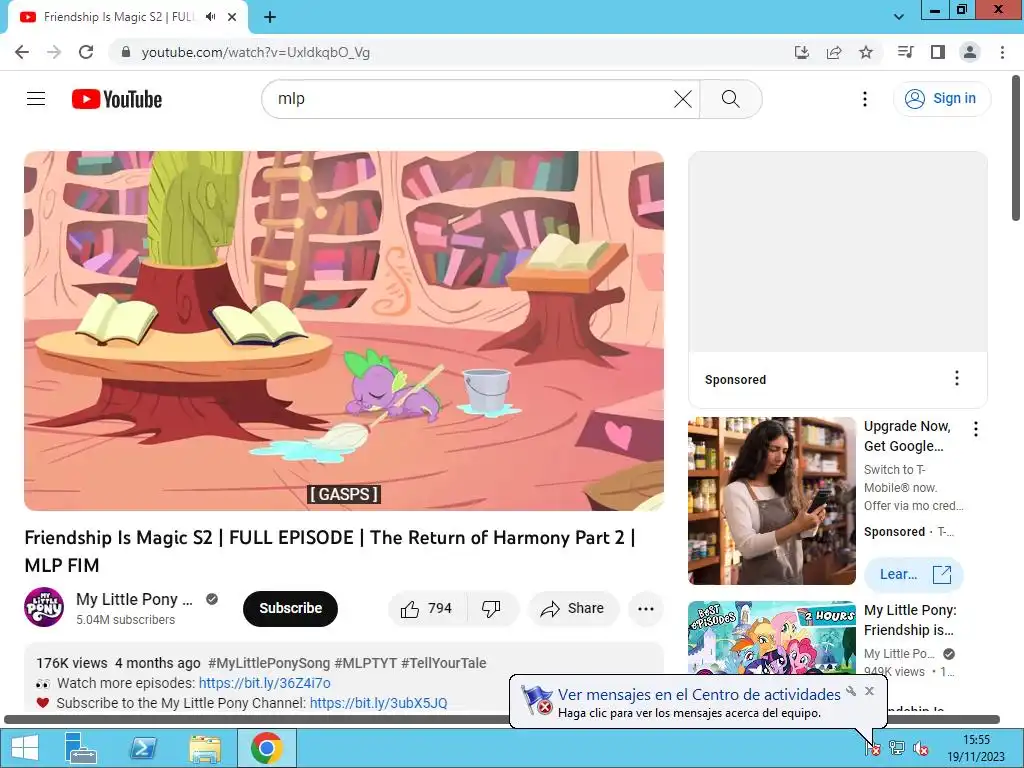Click the Learn more ad button
The width and height of the screenshot is (1024, 768).
pos(914,574)
